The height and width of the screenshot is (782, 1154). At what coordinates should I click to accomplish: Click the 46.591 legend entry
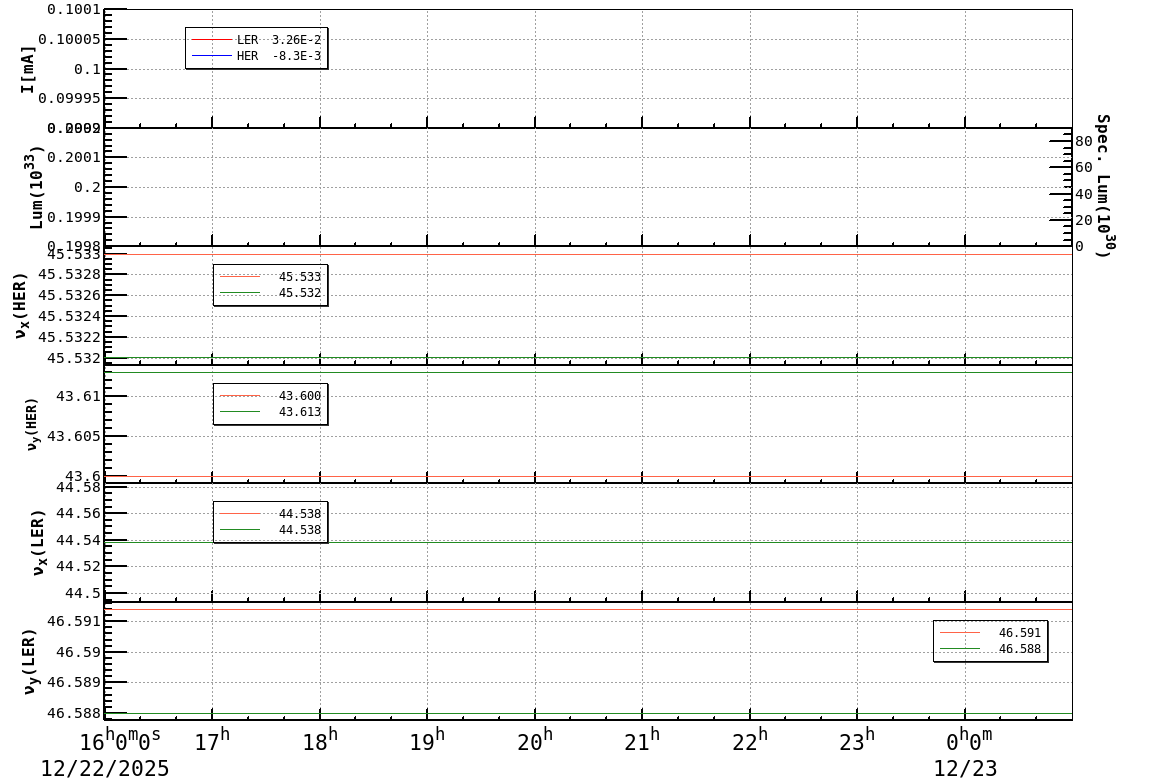click(x=988, y=633)
